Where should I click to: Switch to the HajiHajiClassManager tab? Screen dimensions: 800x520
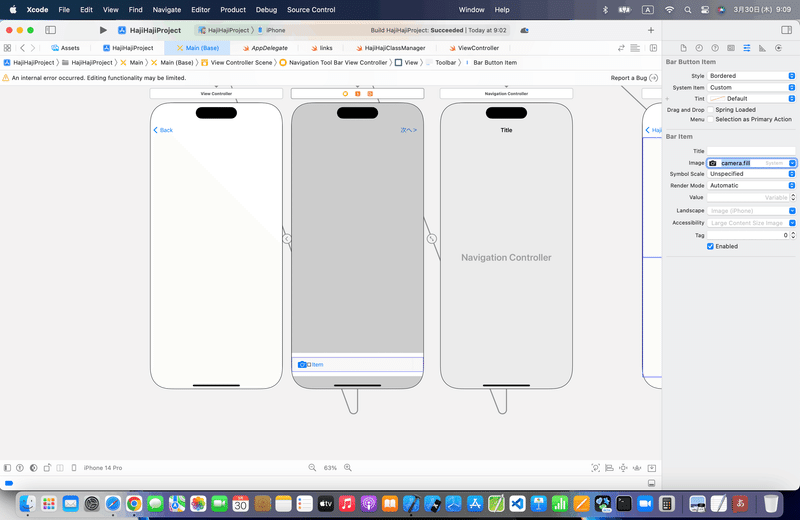click(x=390, y=48)
